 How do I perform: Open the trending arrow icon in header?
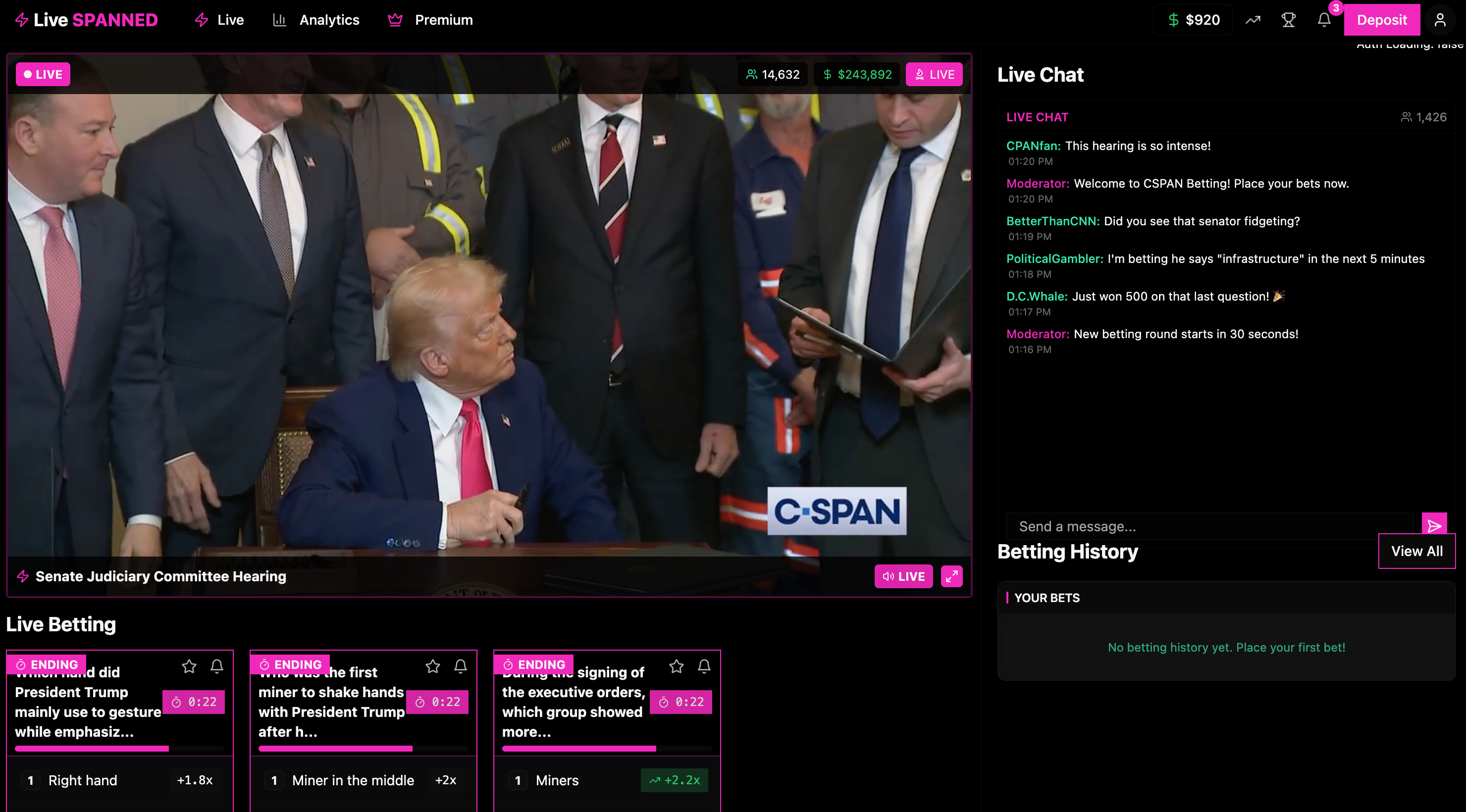[x=1253, y=20]
